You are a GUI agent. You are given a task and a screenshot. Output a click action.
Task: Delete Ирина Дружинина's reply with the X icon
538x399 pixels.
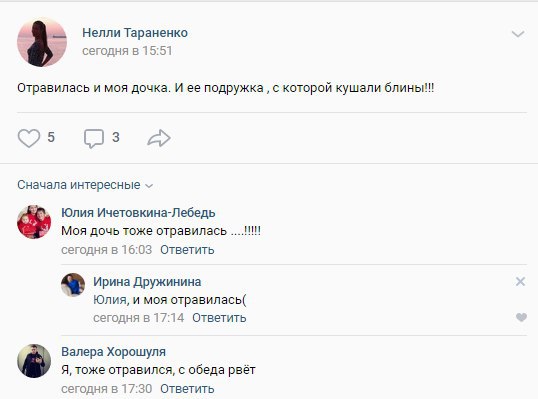point(521,282)
